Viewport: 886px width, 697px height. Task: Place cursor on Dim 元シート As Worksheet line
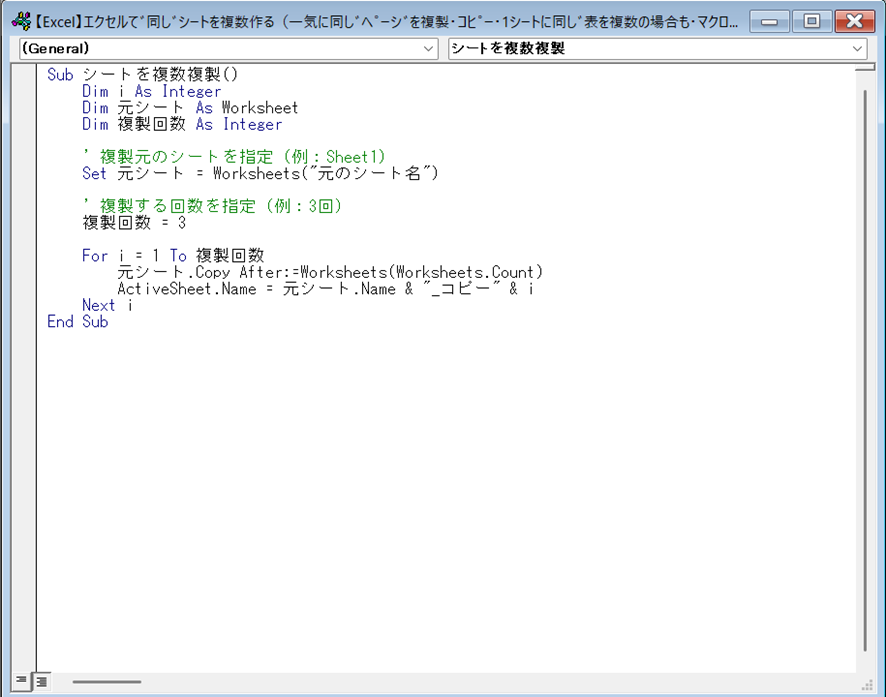(190, 108)
